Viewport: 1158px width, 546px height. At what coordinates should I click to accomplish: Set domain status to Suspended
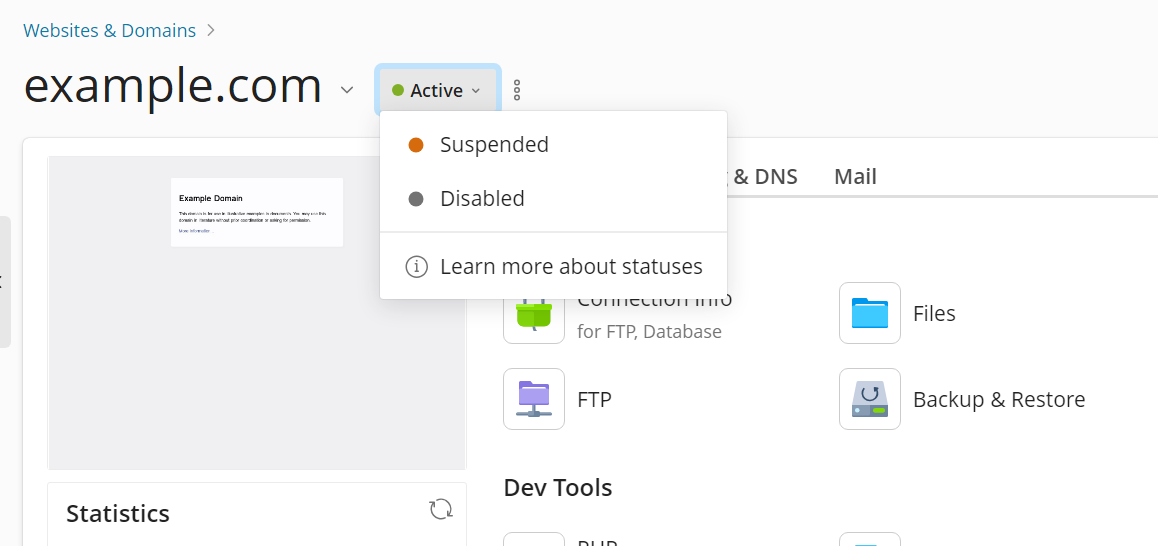point(494,145)
